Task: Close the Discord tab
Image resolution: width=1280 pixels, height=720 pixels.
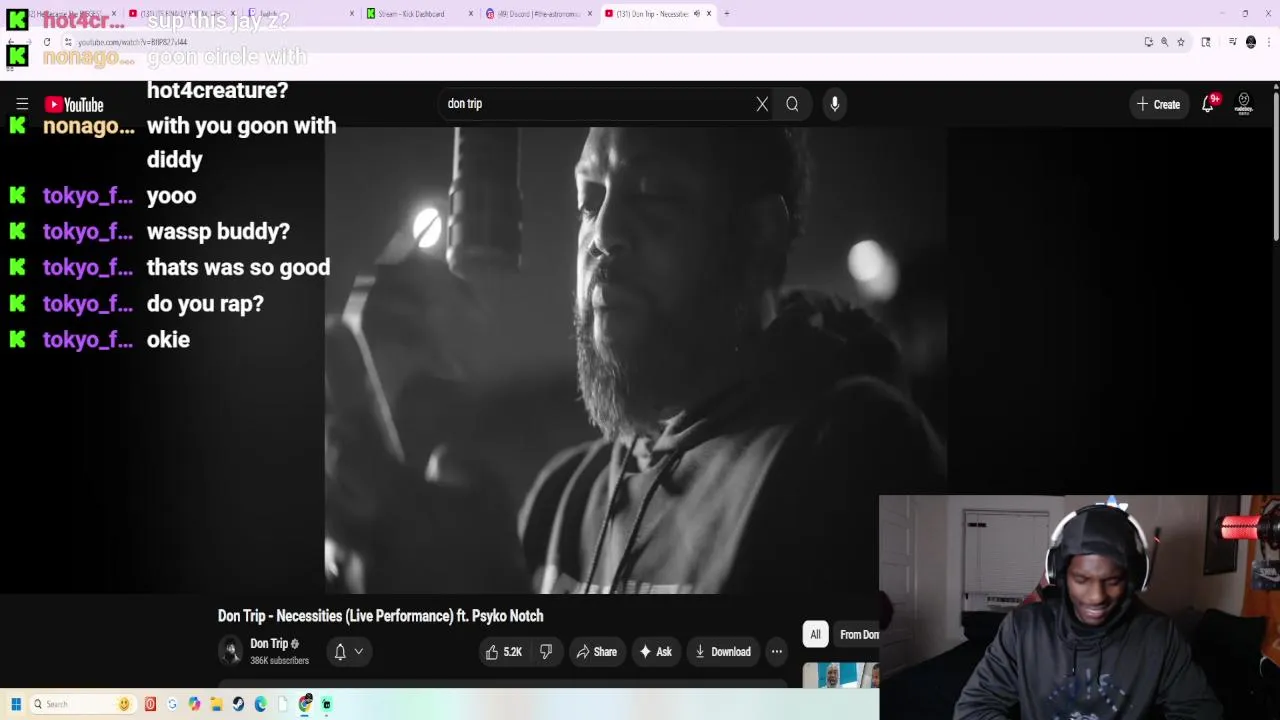Action: (x=590, y=14)
